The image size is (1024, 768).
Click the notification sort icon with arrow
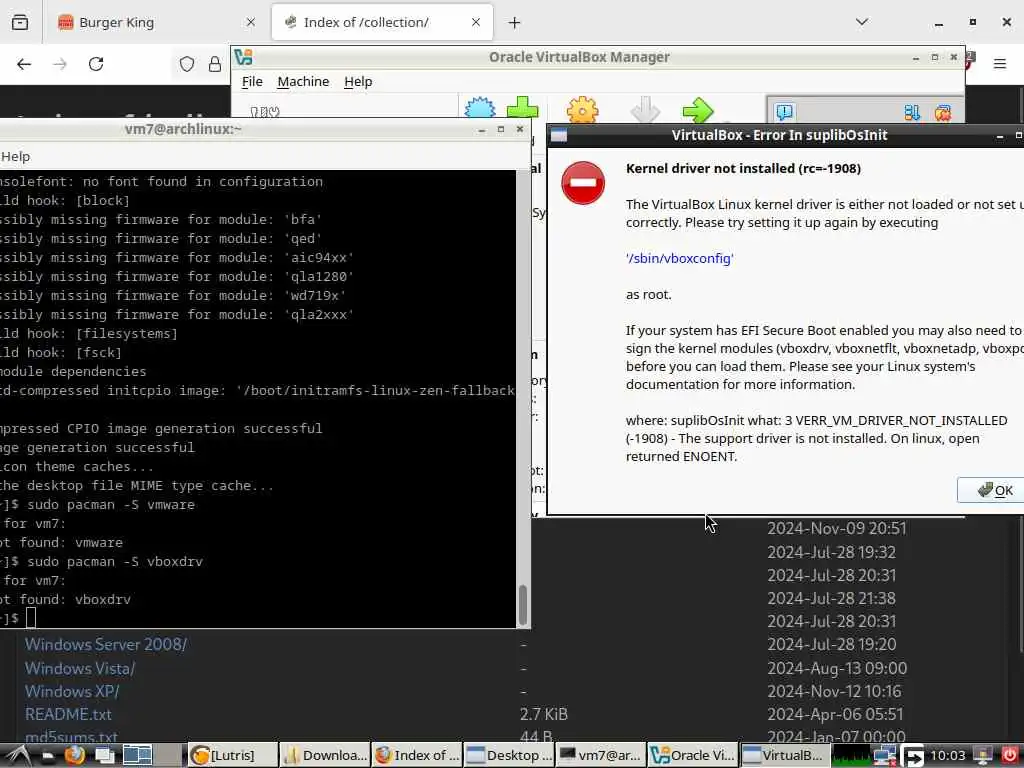(912, 112)
